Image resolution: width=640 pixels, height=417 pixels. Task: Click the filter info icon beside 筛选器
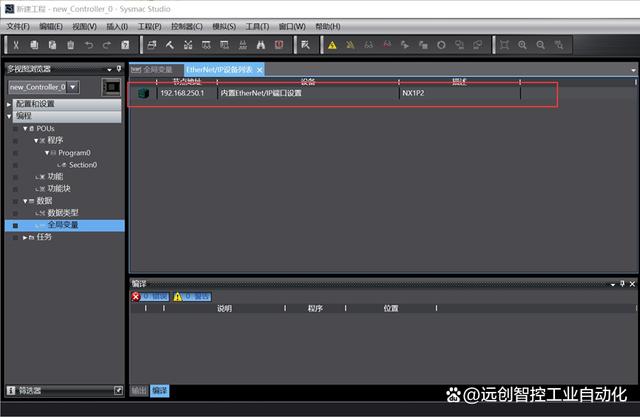coord(11,390)
